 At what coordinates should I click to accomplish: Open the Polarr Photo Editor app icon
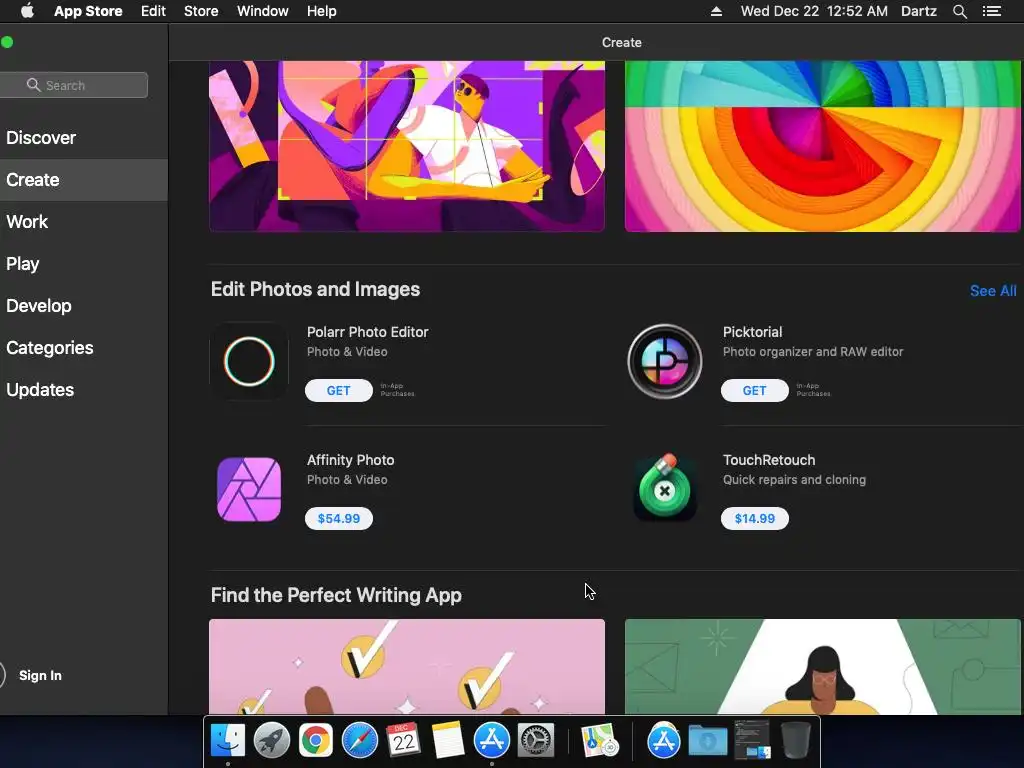249,361
